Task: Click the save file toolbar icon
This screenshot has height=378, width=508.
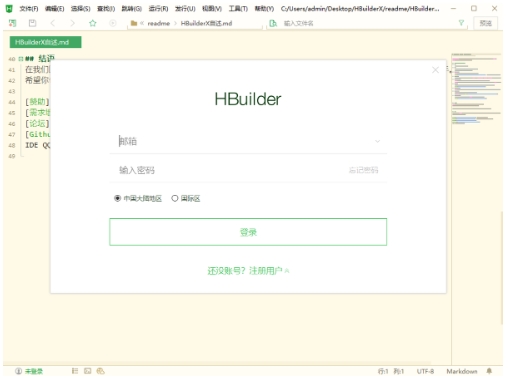Action: [32, 23]
